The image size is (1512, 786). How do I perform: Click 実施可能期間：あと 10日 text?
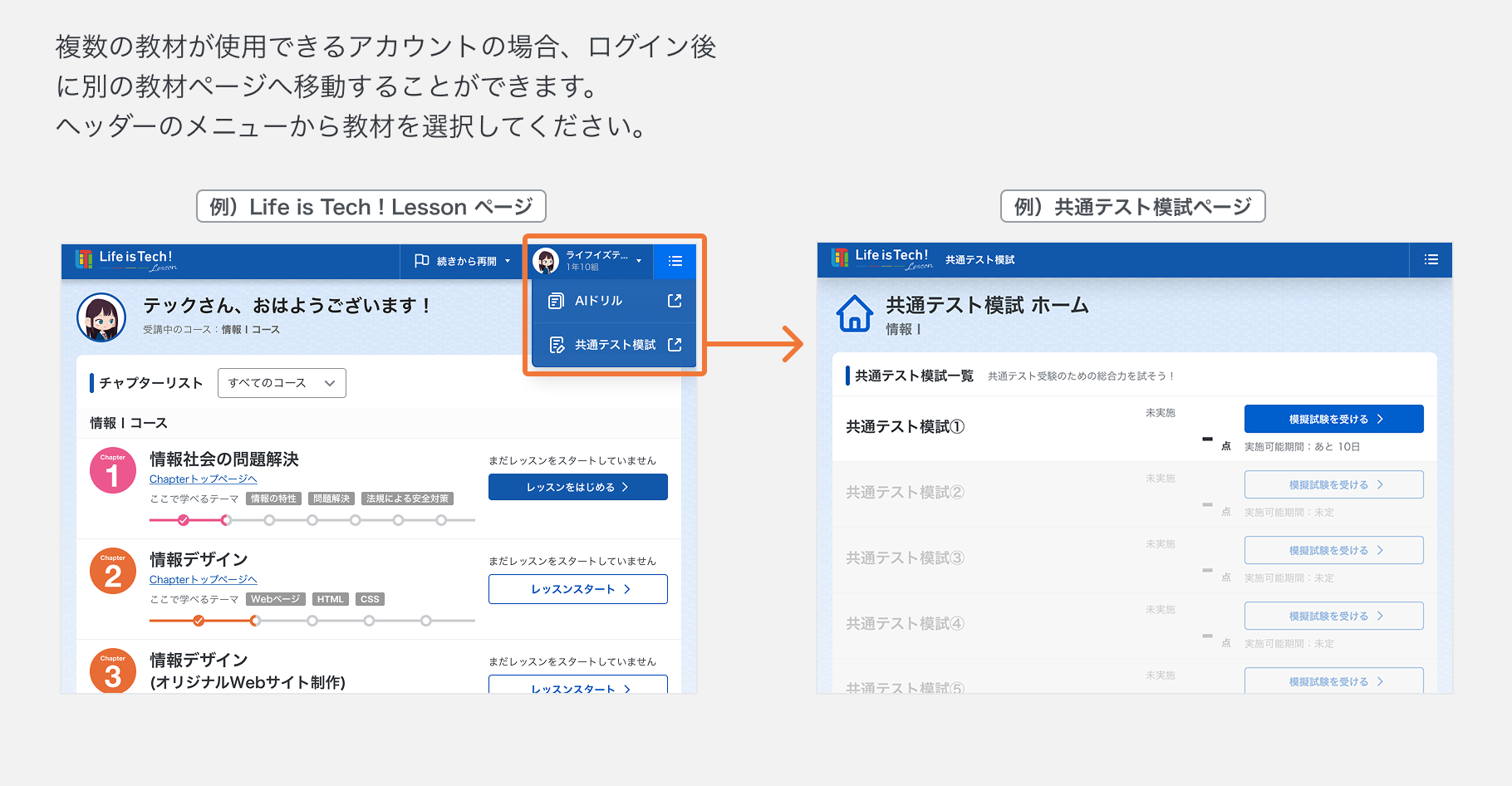(x=1302, y=447)
